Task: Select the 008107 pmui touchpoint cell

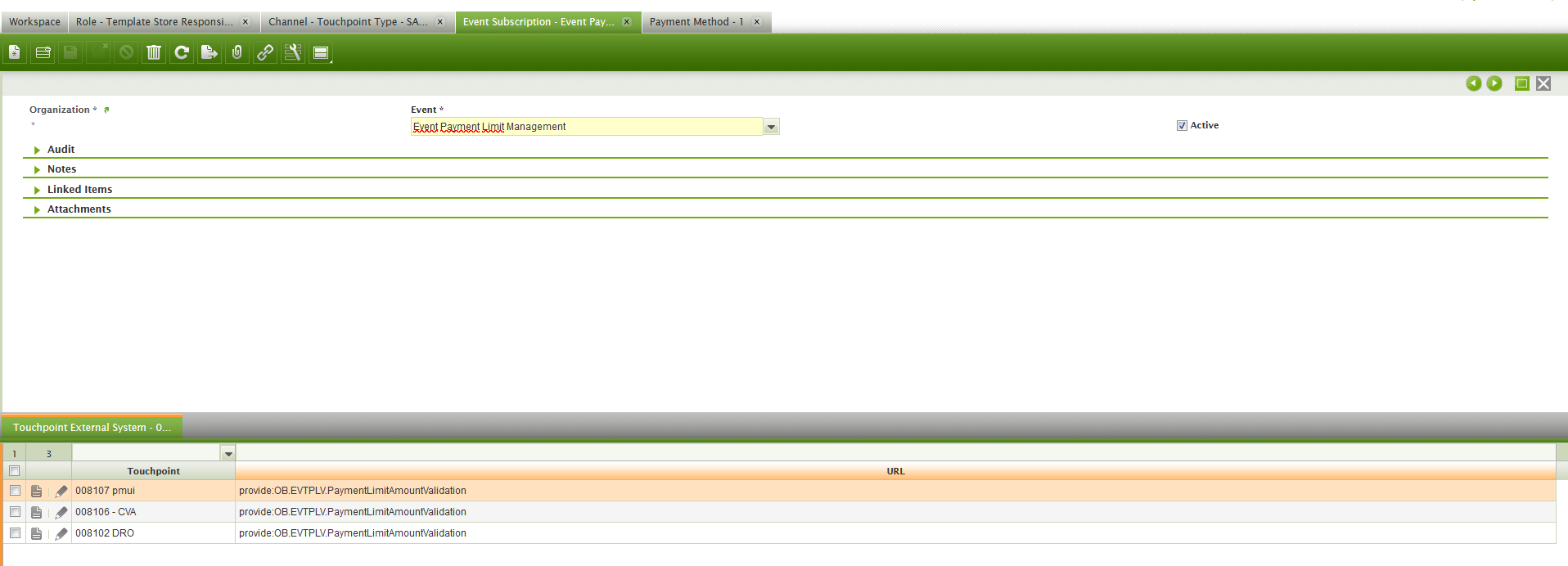Action: (x=153, y=491)
